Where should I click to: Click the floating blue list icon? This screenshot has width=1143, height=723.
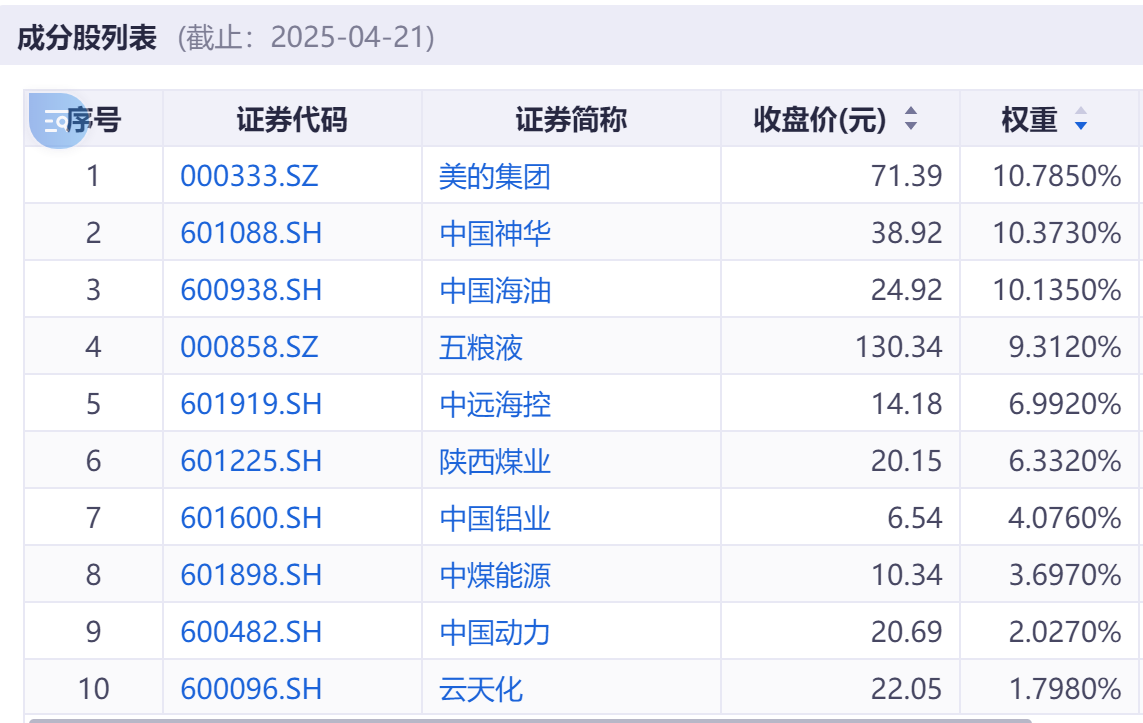pyautogui.click(x=58, y=120)
